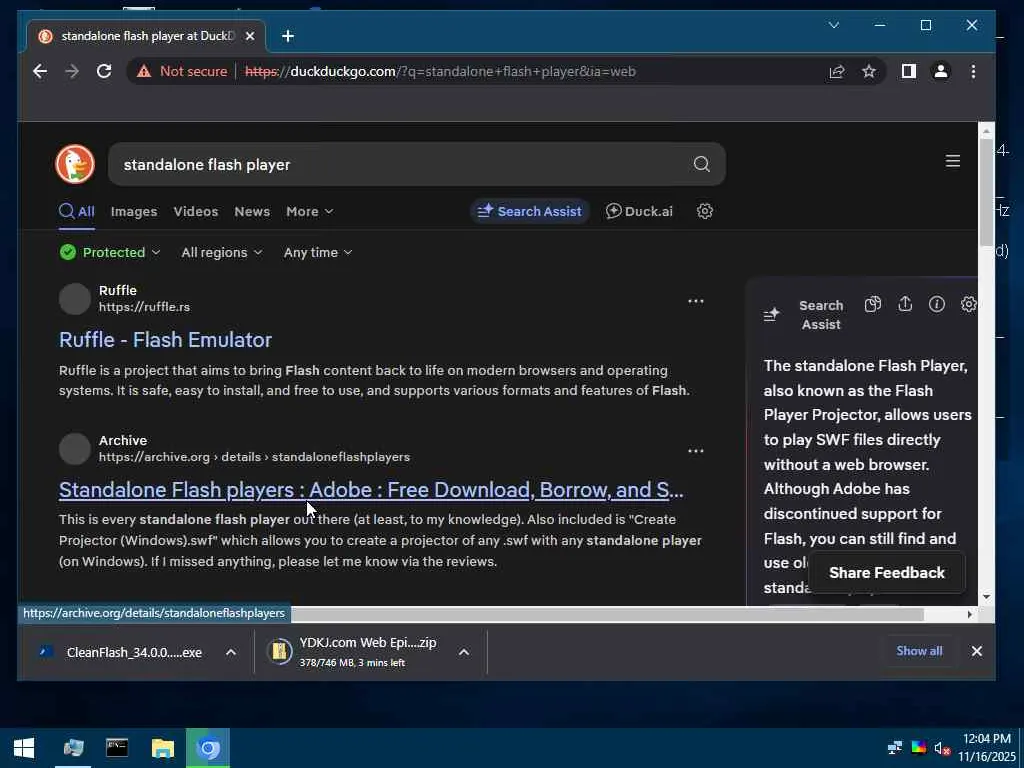The image size is (1024, 768).
Task: Expand the More search categories
Action: tap(310, 212)
